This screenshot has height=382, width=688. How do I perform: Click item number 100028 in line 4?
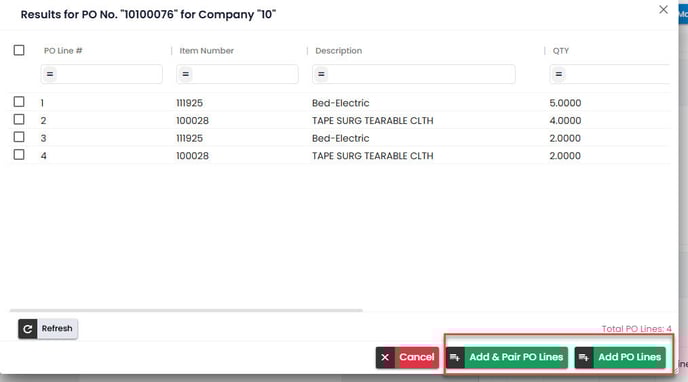pos(193,156)
